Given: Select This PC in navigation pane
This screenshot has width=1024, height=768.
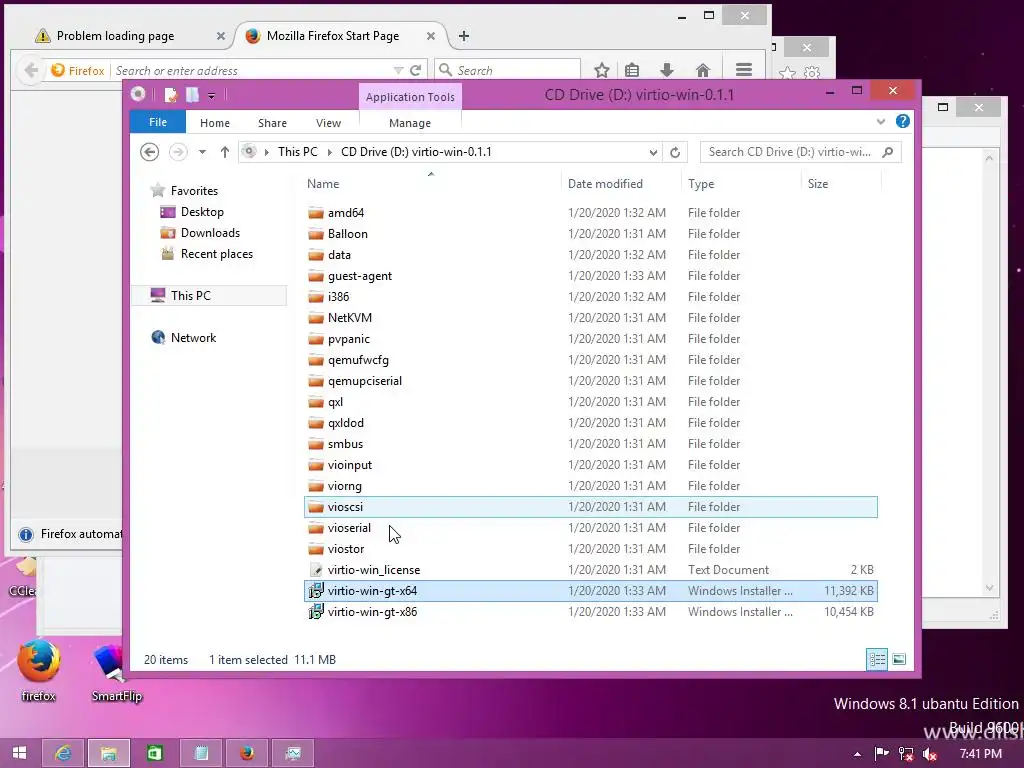Looking at the screenshot, I should (x=209, y=296).
